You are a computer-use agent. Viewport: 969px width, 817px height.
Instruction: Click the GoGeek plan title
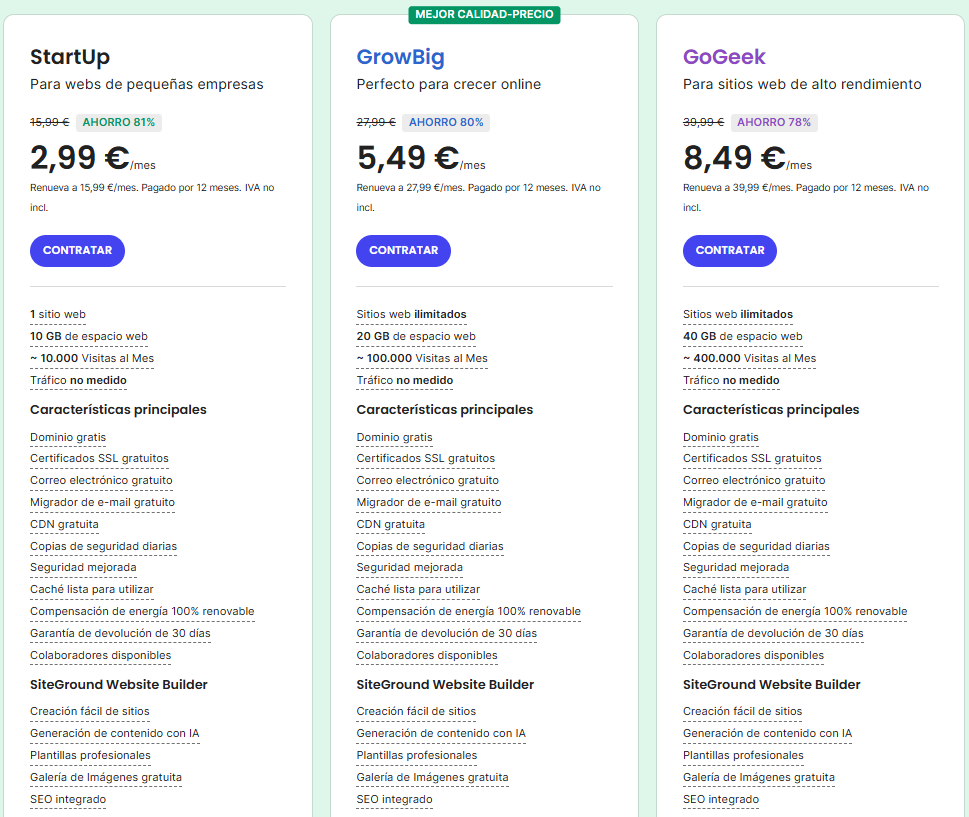pos(724,57)
